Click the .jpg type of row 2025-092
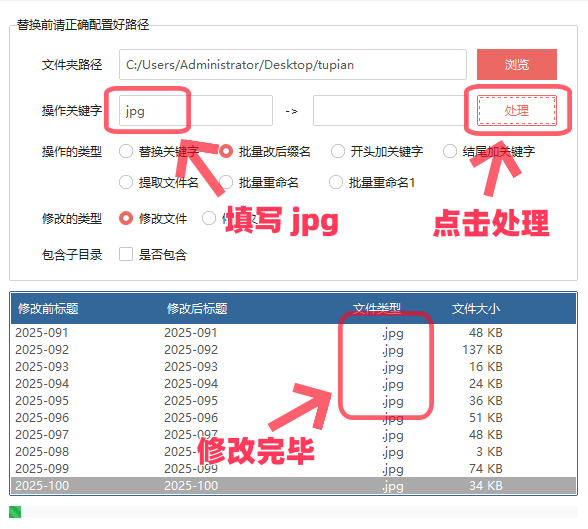The width and height of the screenshot is (588, 529). click(x=393, y=350)
